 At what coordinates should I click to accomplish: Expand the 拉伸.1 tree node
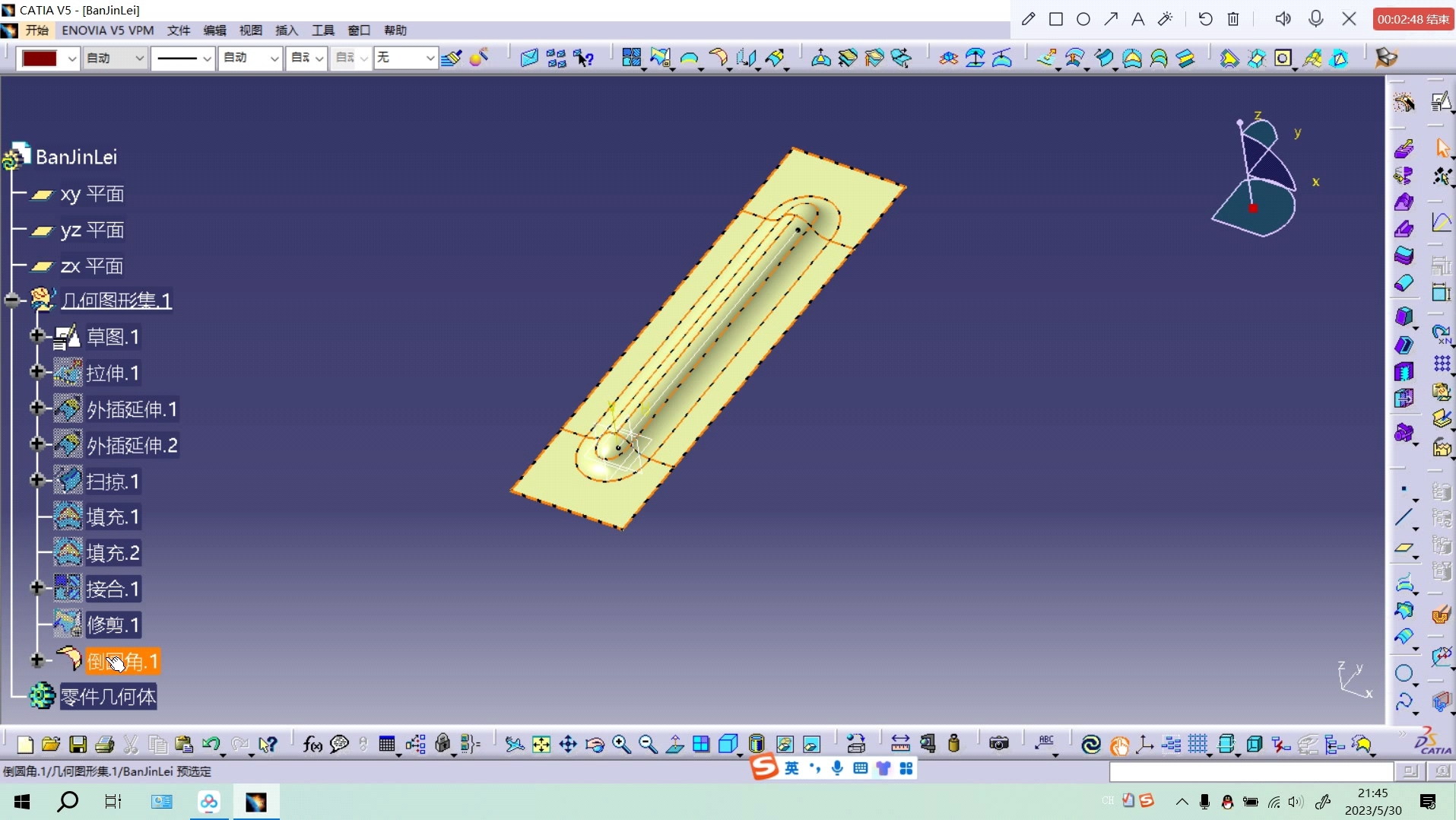tap(36, 371)
